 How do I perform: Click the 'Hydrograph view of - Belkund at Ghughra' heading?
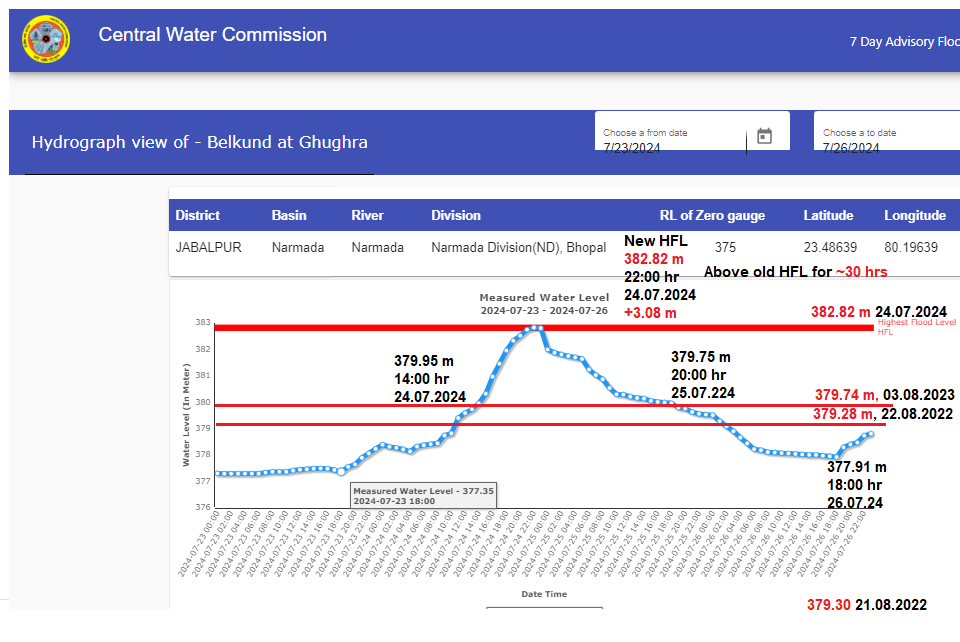point(200,142)
